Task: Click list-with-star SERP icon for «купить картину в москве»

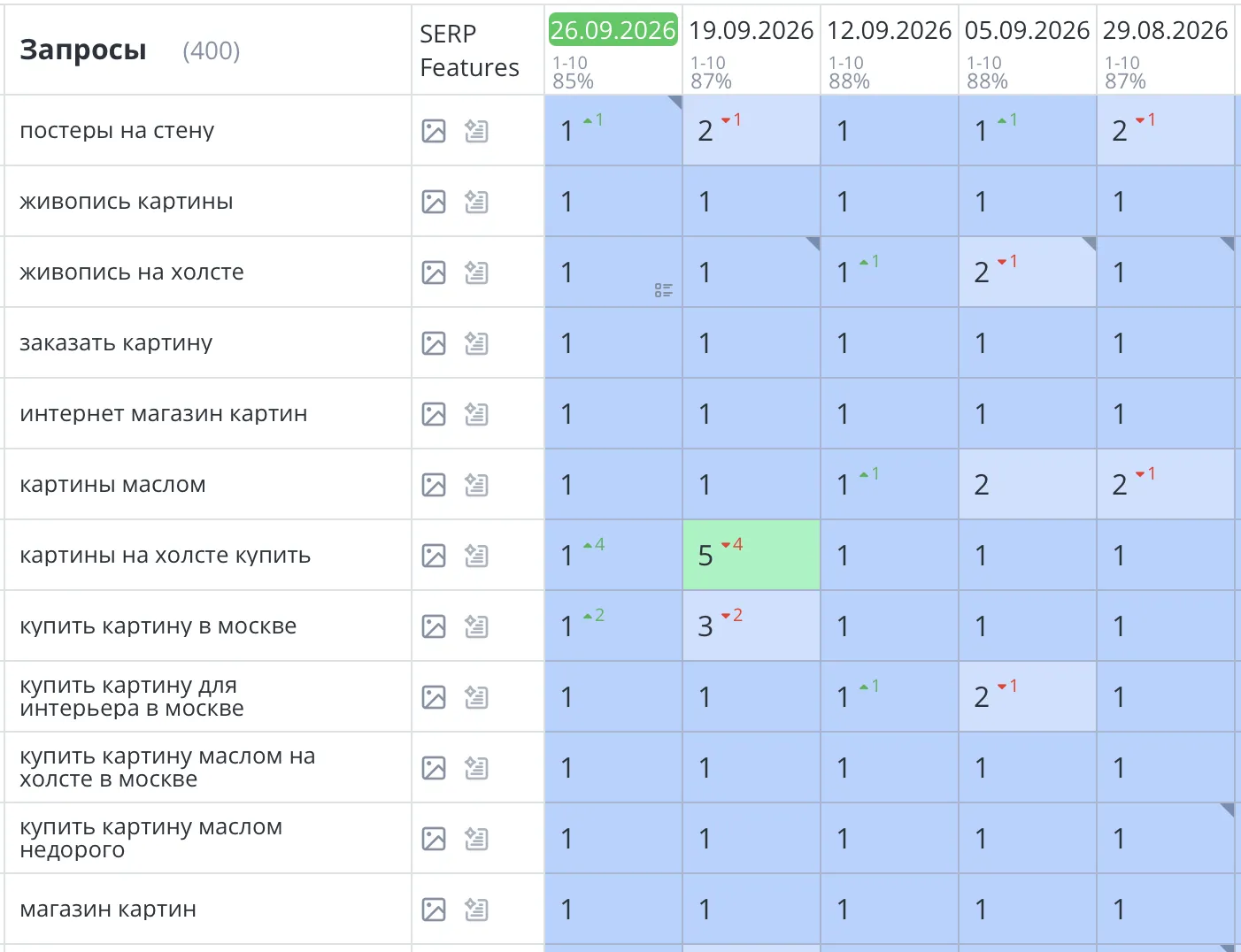Action: click(476, 626)
